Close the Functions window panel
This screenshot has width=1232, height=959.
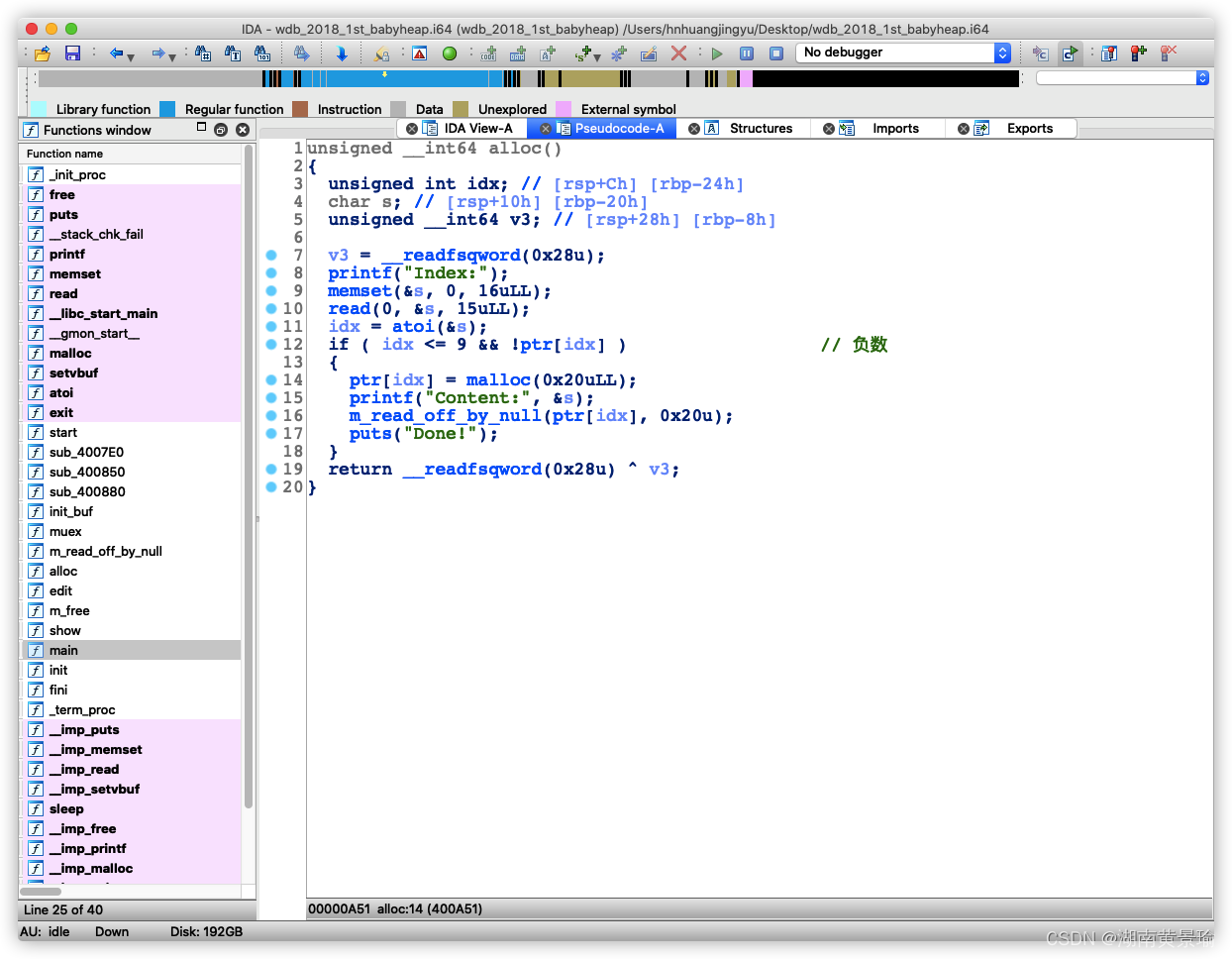pyautogui.click(x=243, y=130)
